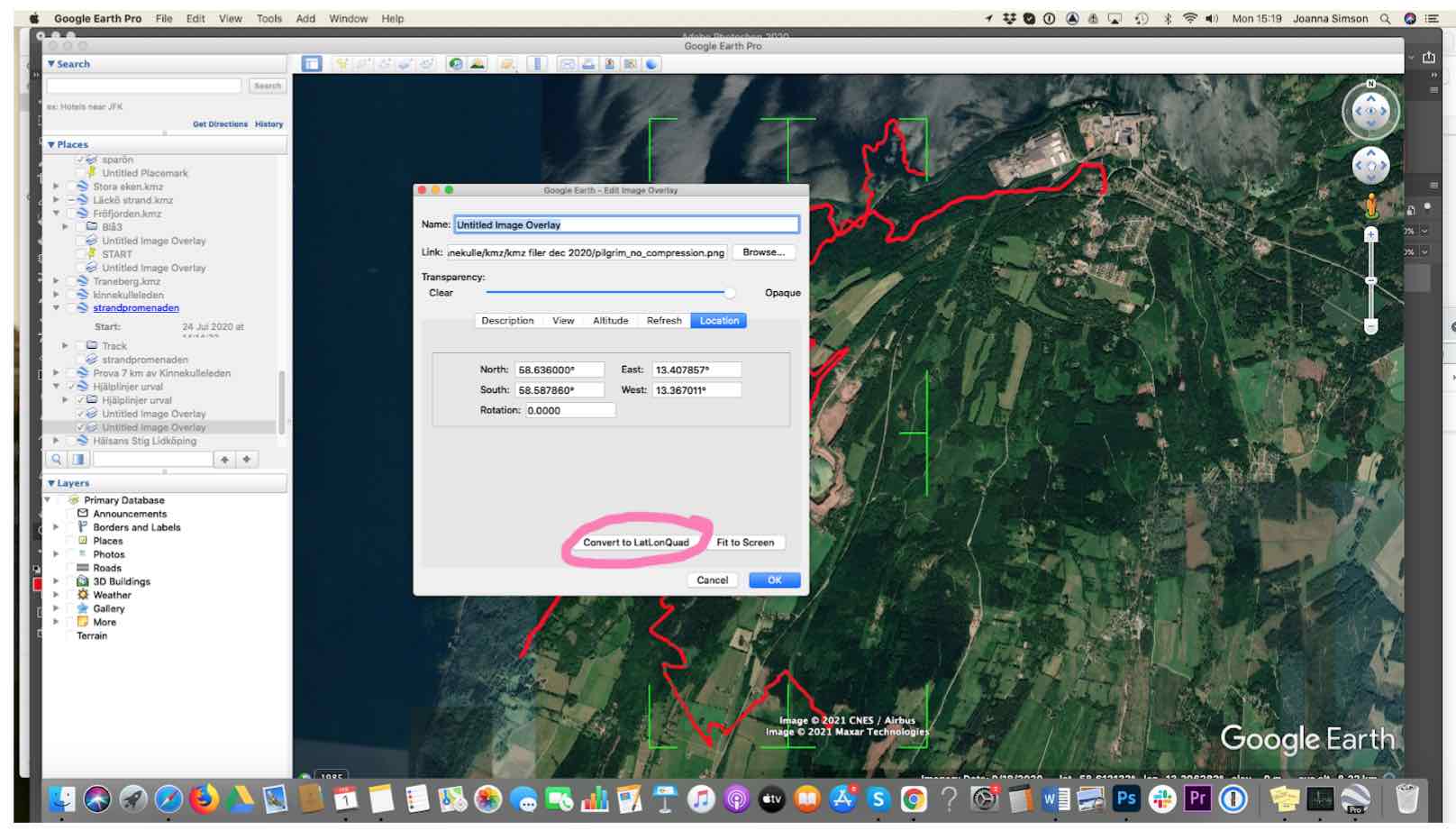Click the Places panel view toggle icon
Viewport: 1456px width, 840px height.
tap(78, 460)
